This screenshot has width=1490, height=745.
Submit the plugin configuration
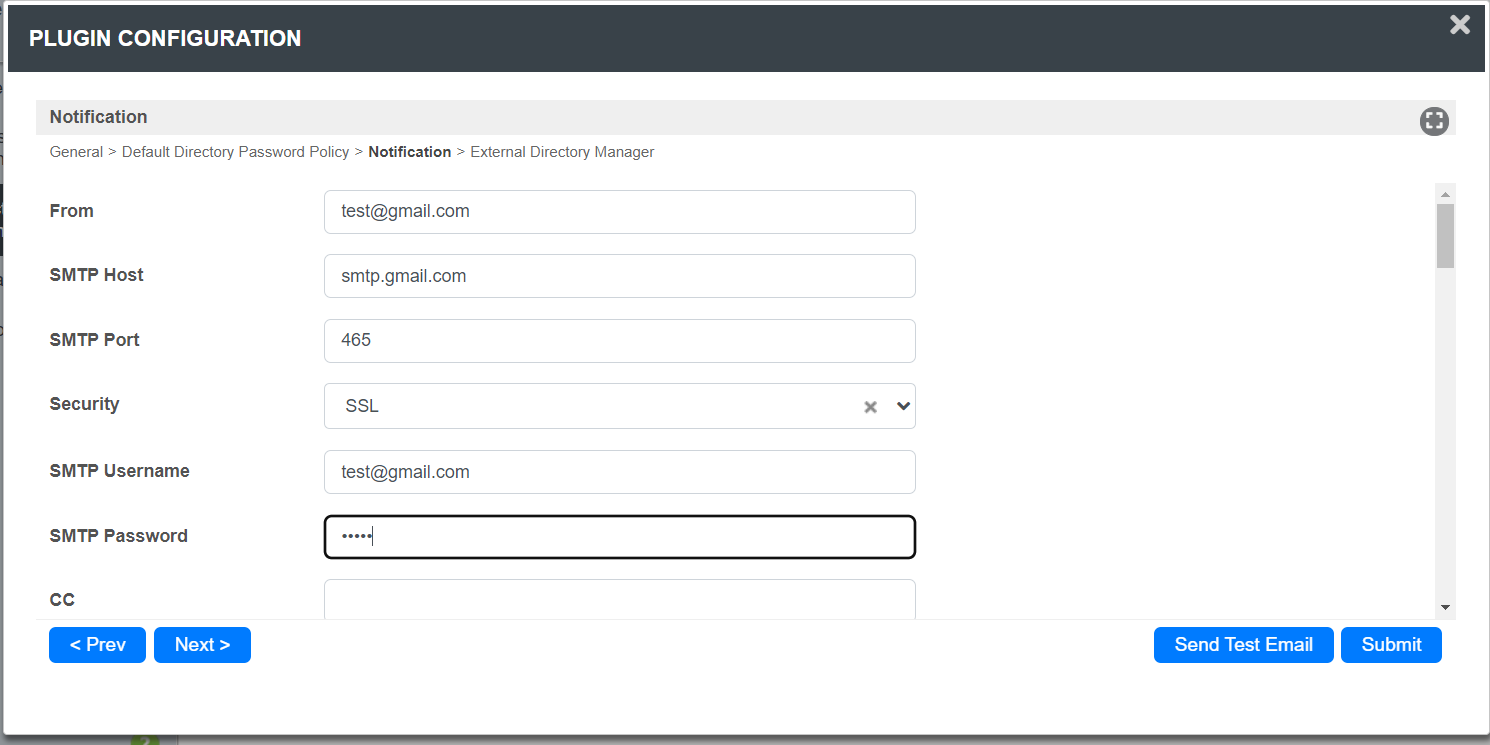click(x=1391, y=645)
